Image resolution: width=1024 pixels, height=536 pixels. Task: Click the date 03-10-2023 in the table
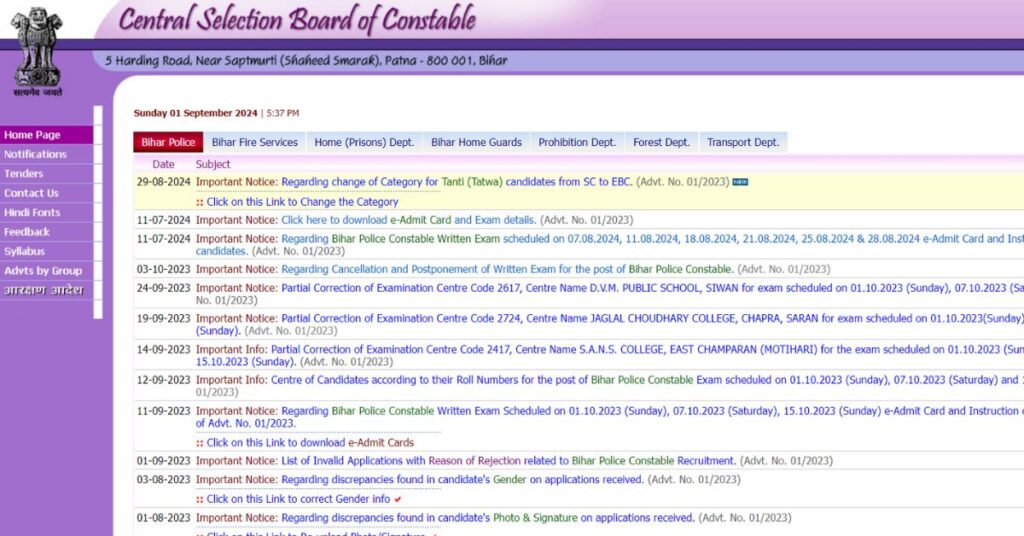click(163, 269)
